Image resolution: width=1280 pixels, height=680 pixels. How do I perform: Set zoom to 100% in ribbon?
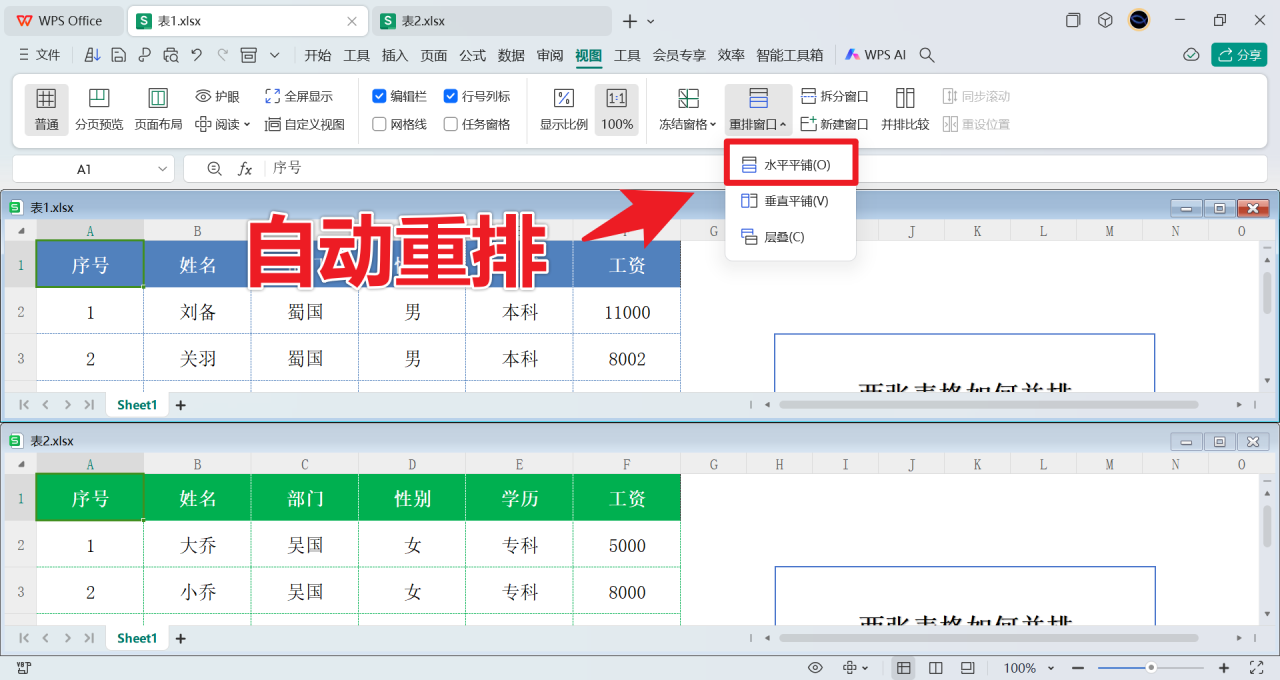pyautogui.click(x=617, y=110)
